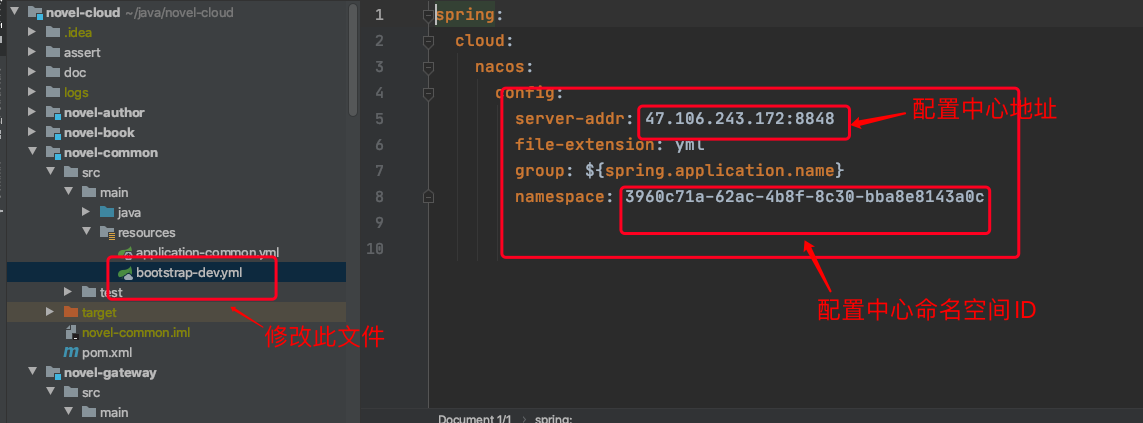Click the novel-gateway module folder icon
1143x423 pixels.
pyautogui.click(x=52, y=373)
